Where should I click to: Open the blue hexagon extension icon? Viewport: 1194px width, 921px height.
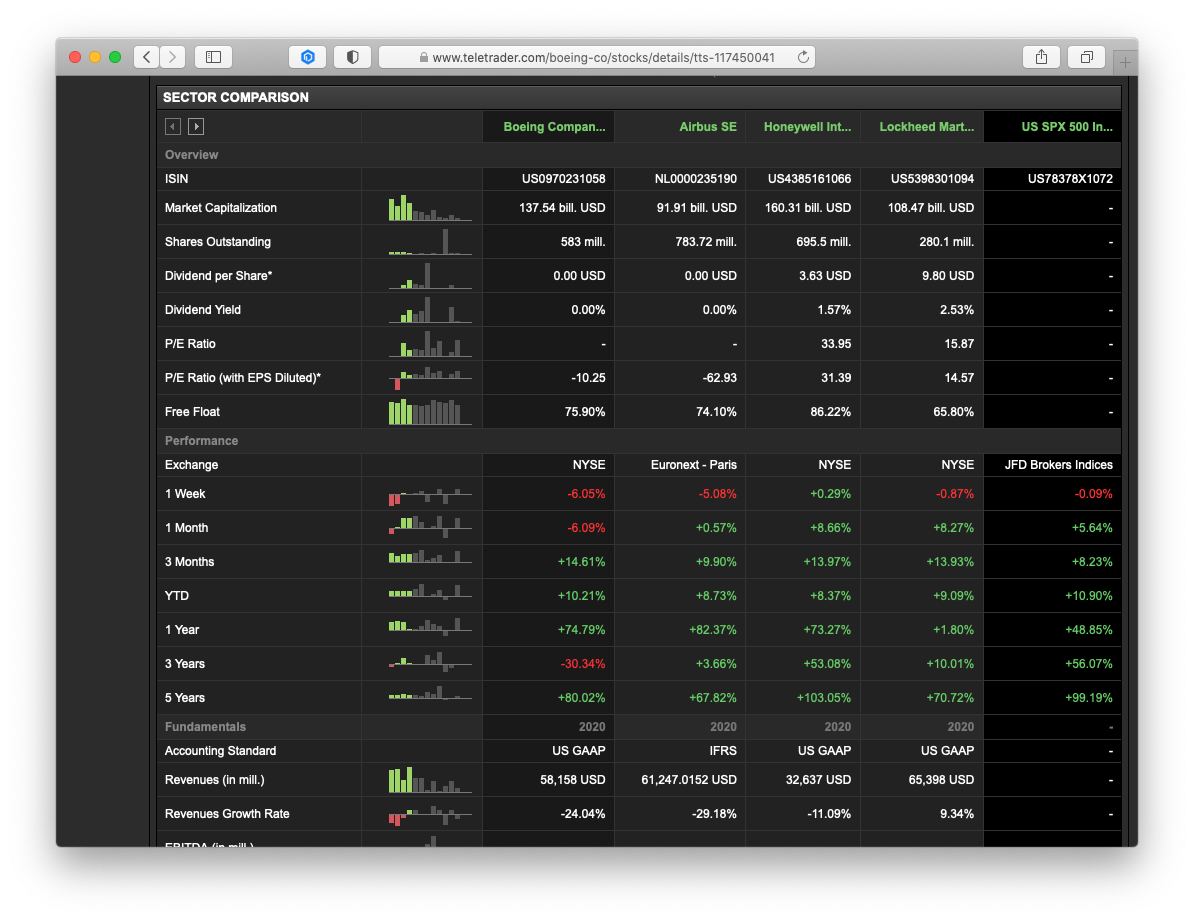coord(308,57)
